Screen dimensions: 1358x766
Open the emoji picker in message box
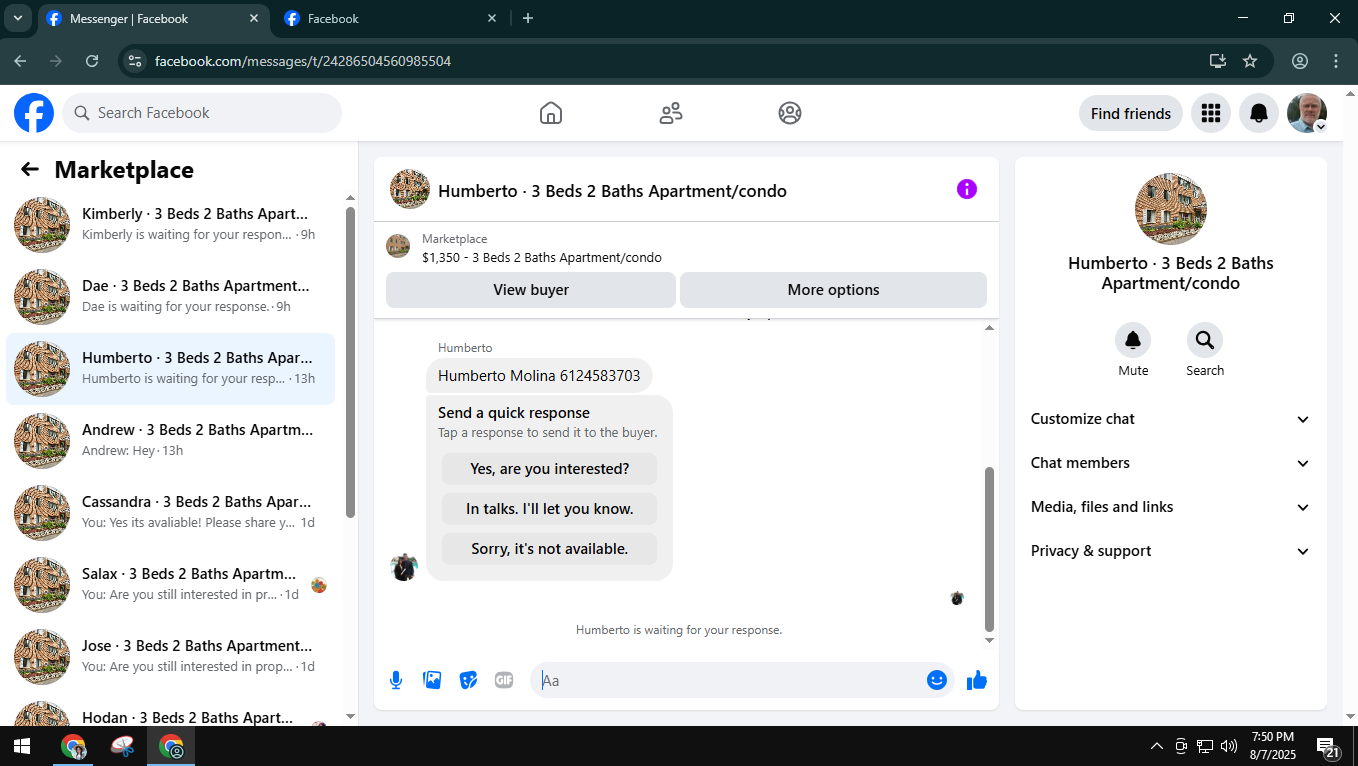tap(937, 680)
